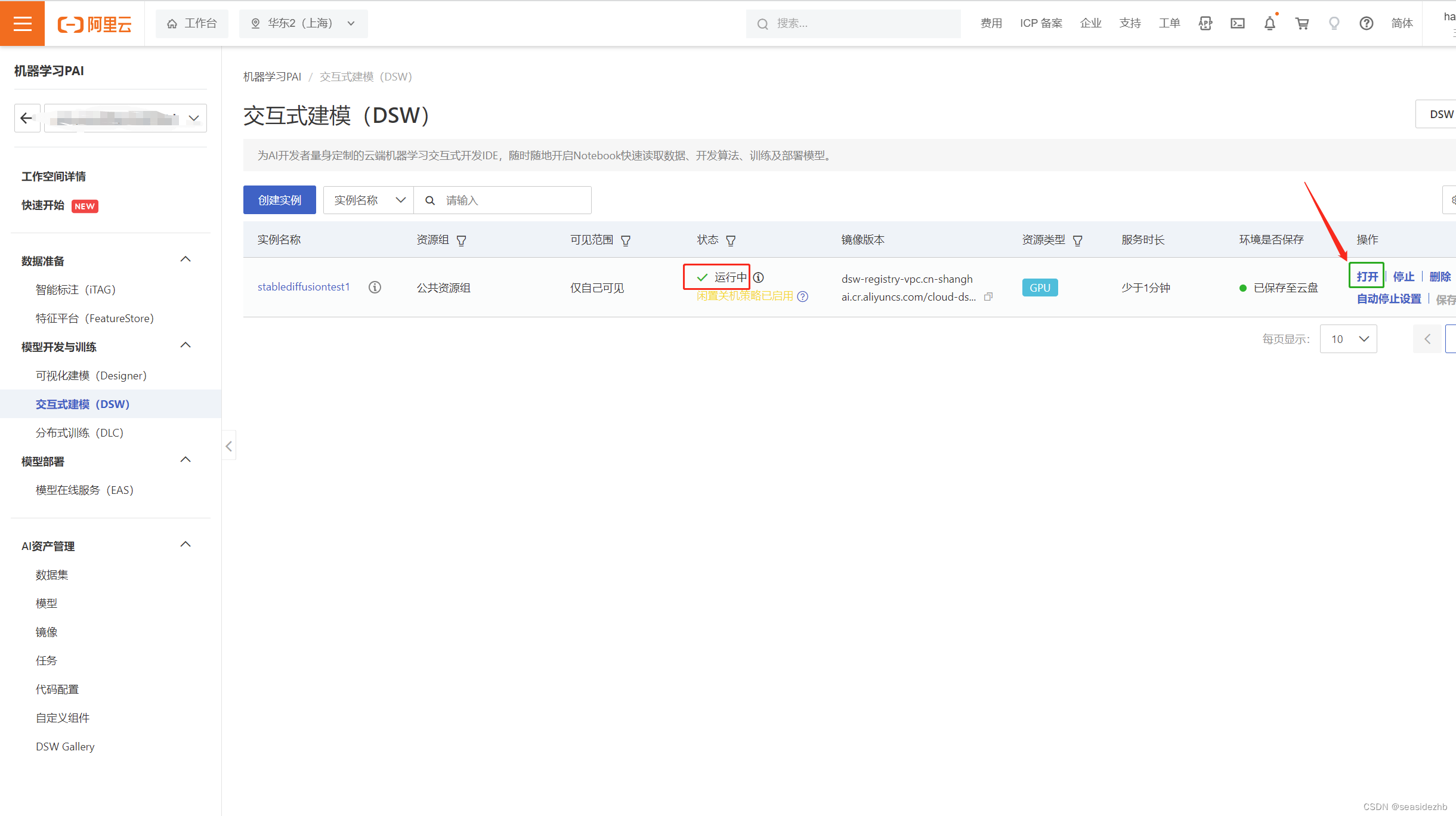Open the notifications bell
Image resolution: width=1456 pixels, height=816 pixels.
(x=1269, y=23)
